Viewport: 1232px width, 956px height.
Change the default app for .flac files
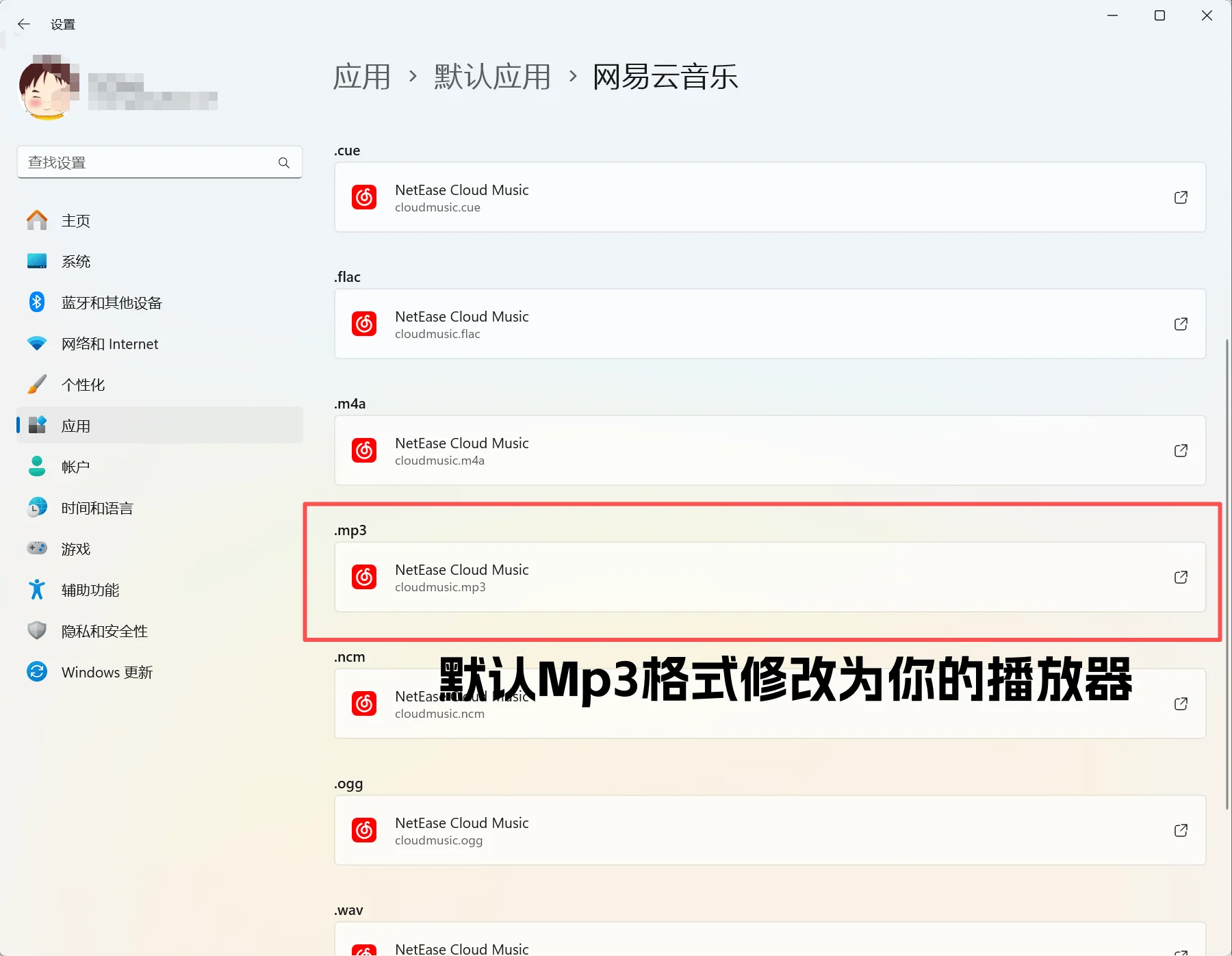pyautogui.click(x=770, y=324)
